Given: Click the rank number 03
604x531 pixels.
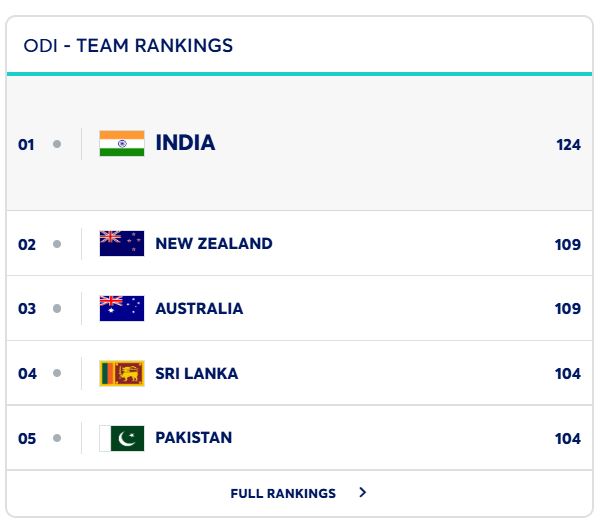Looking at the screenshot, I should pos(27,309).
